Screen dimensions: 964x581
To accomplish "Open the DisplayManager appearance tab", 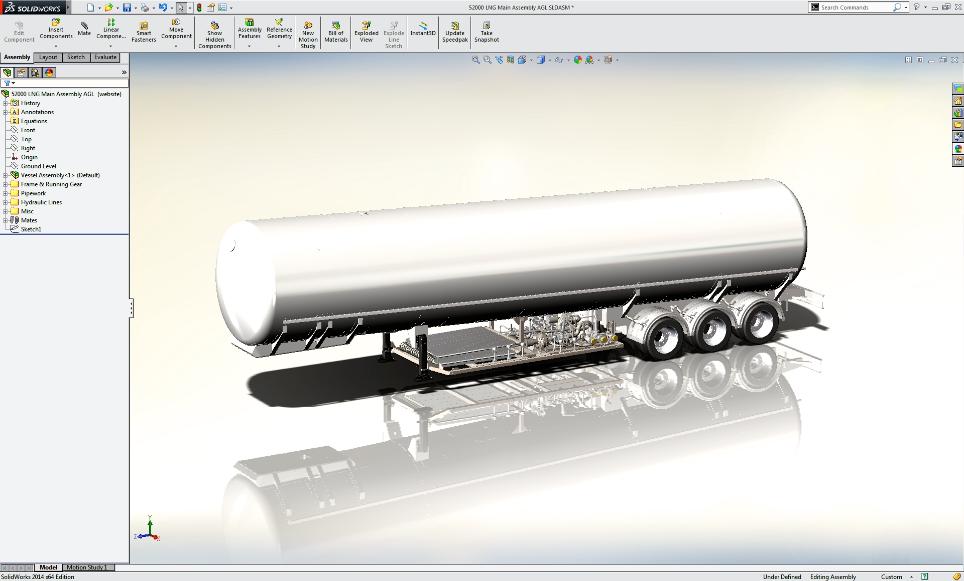I will point(49,72).
